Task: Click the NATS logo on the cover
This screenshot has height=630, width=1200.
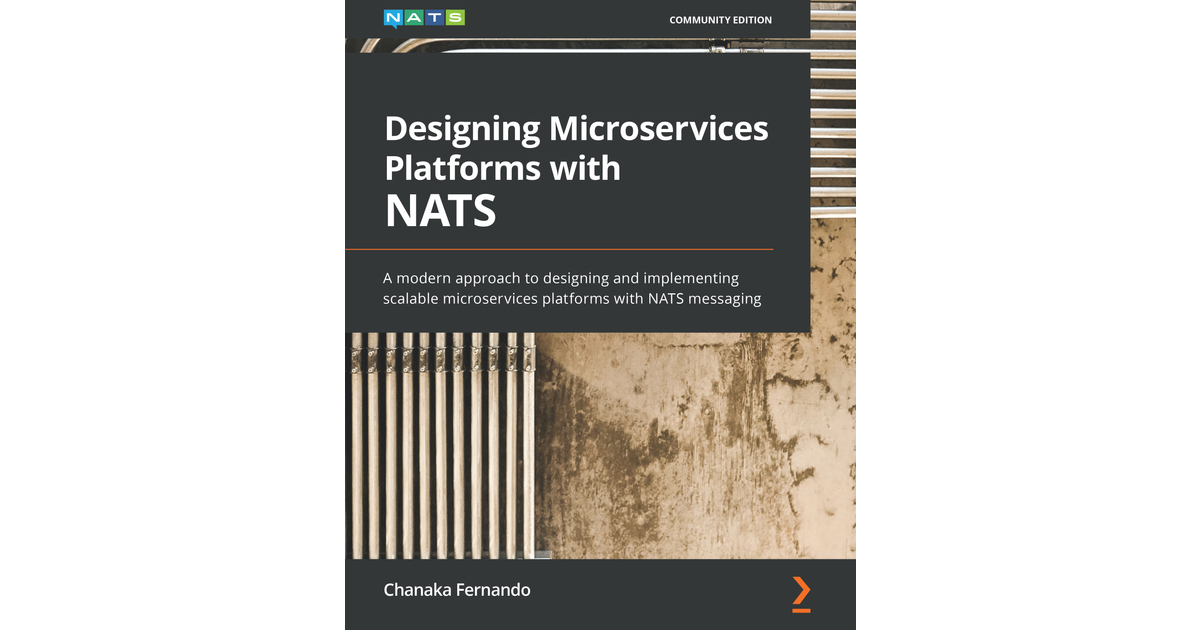Action: [424, 18]
